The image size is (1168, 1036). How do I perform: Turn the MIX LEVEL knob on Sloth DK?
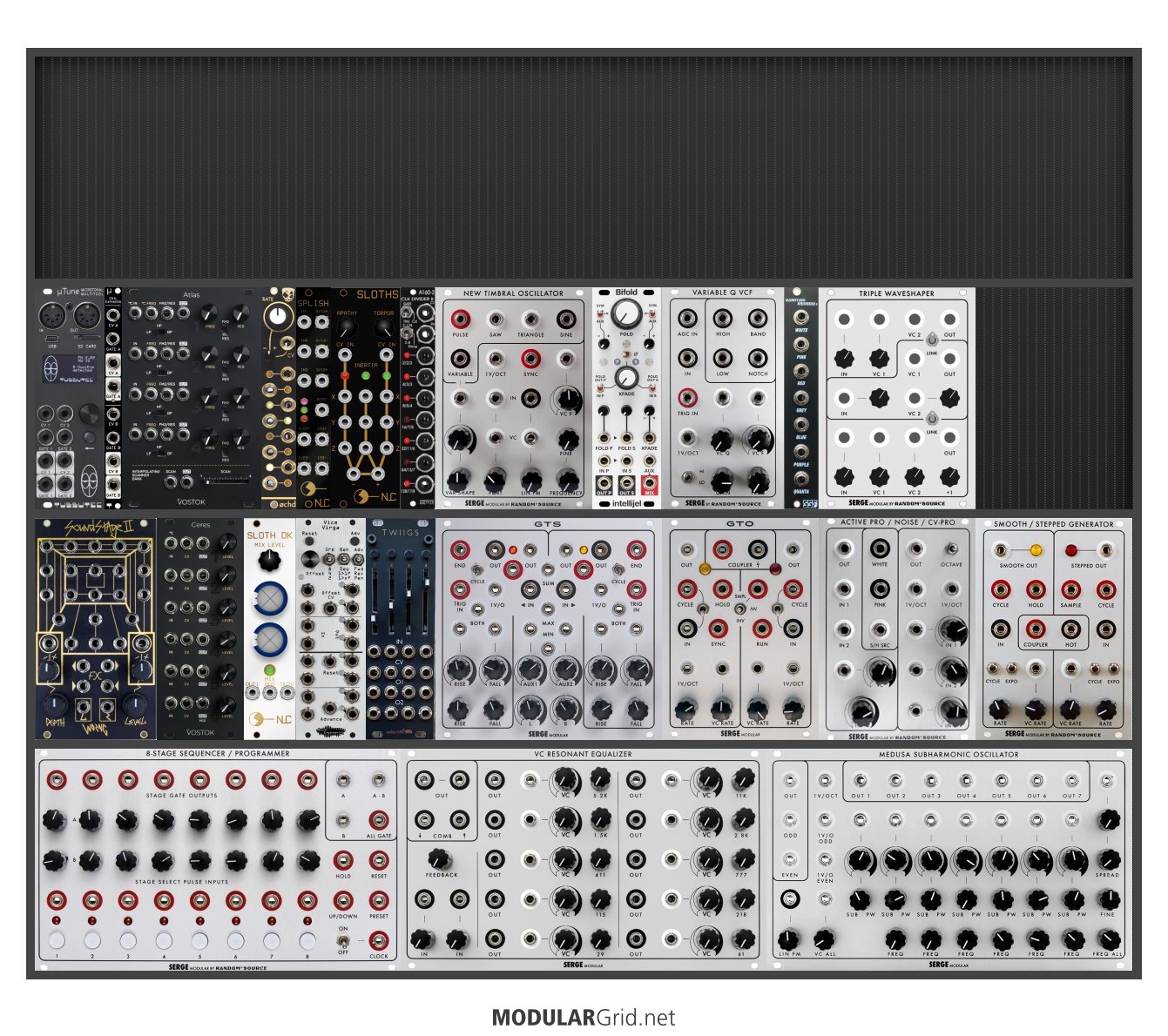(270, 562)
